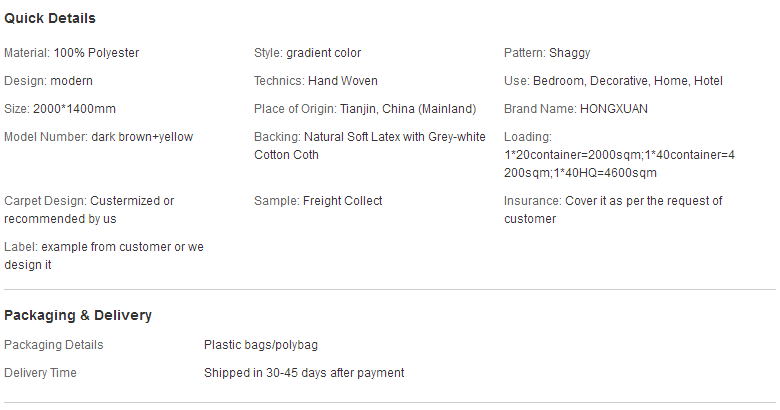Select the Material 100% Polyester text
The image size is (780, 410).
pos(72,53)
